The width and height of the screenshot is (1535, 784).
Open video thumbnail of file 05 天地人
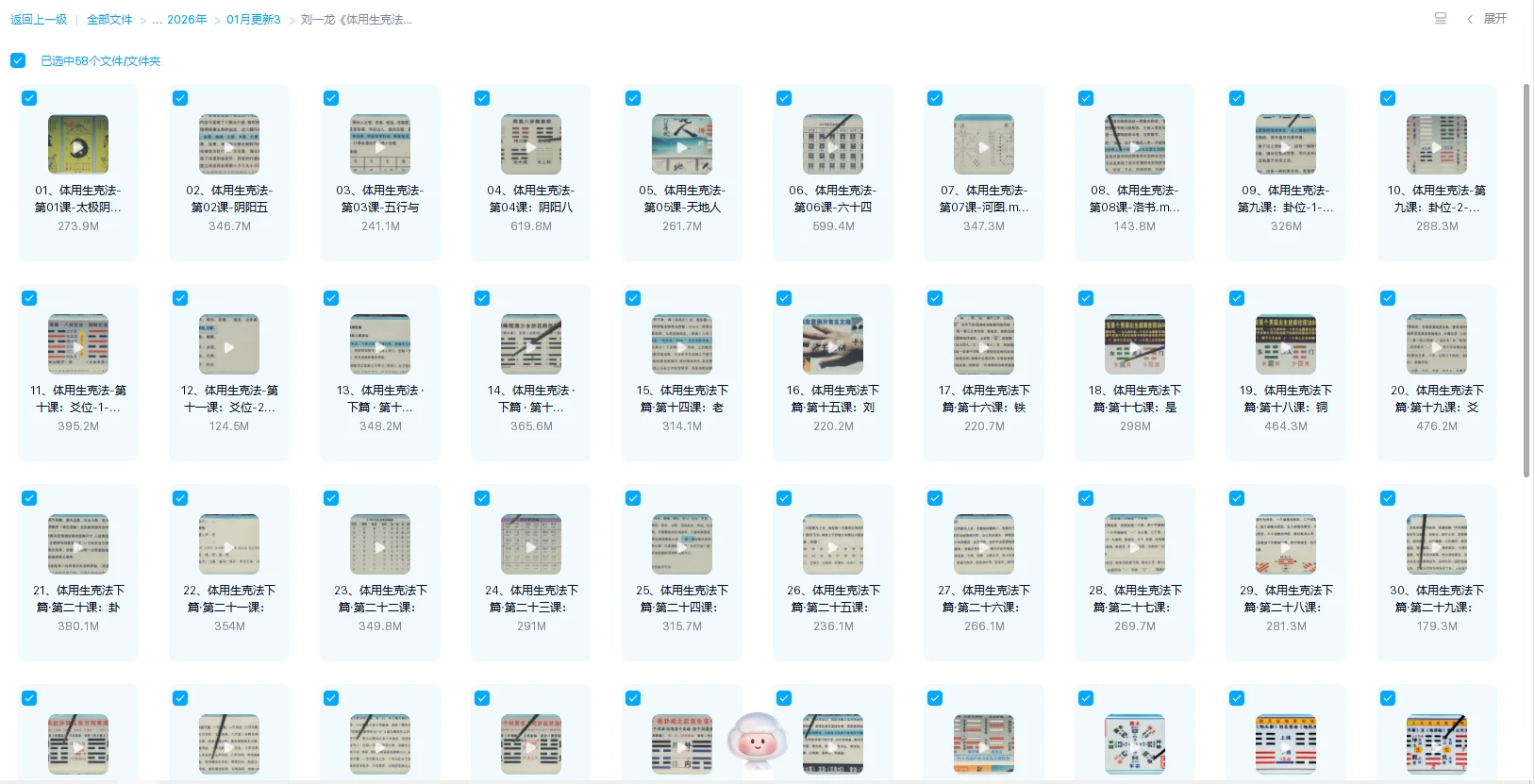(x=682, y=145)
